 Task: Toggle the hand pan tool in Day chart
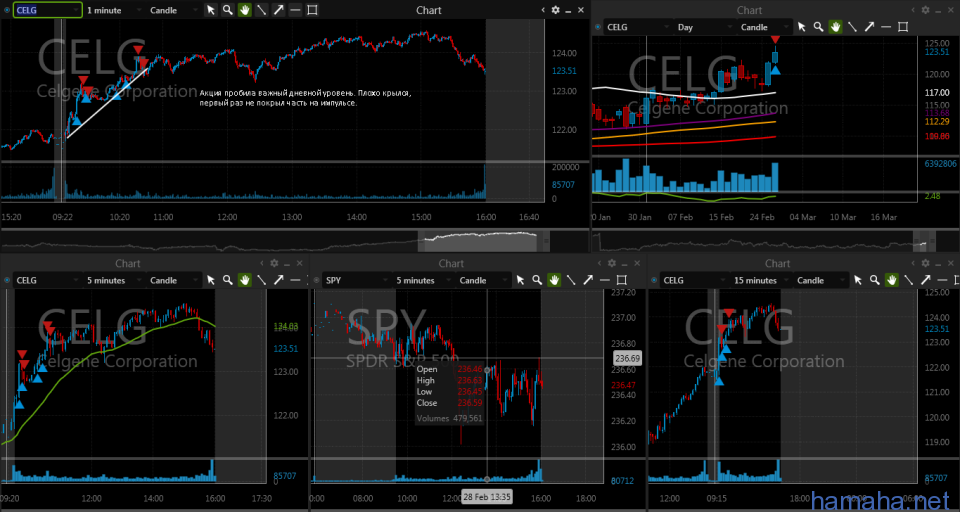(x=835, y=27)
